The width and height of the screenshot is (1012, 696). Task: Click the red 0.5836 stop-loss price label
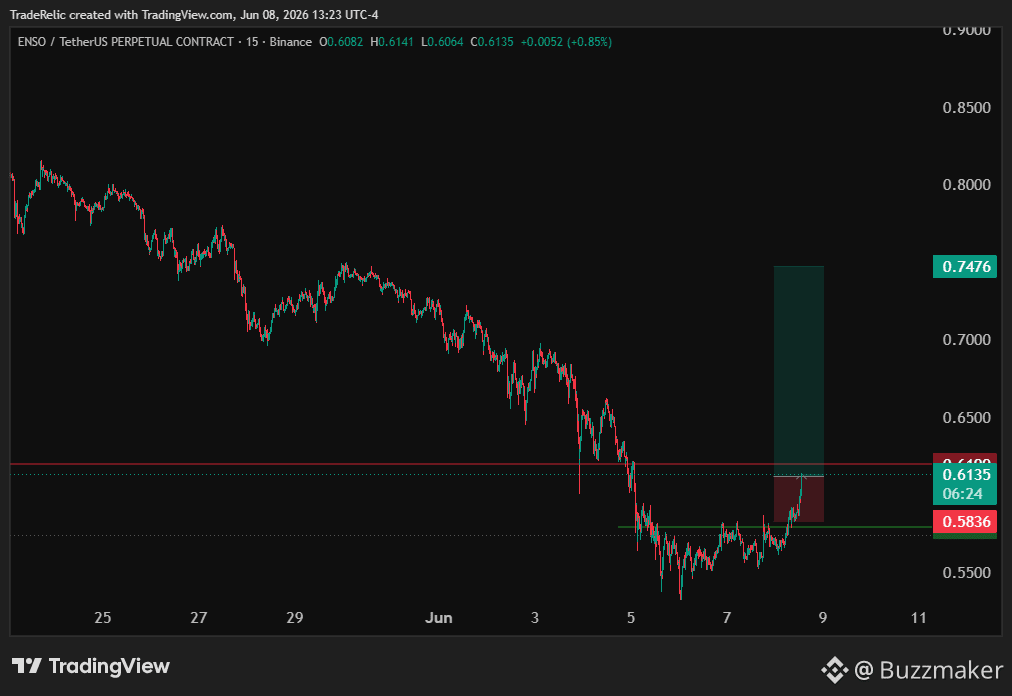click(965, 522)
